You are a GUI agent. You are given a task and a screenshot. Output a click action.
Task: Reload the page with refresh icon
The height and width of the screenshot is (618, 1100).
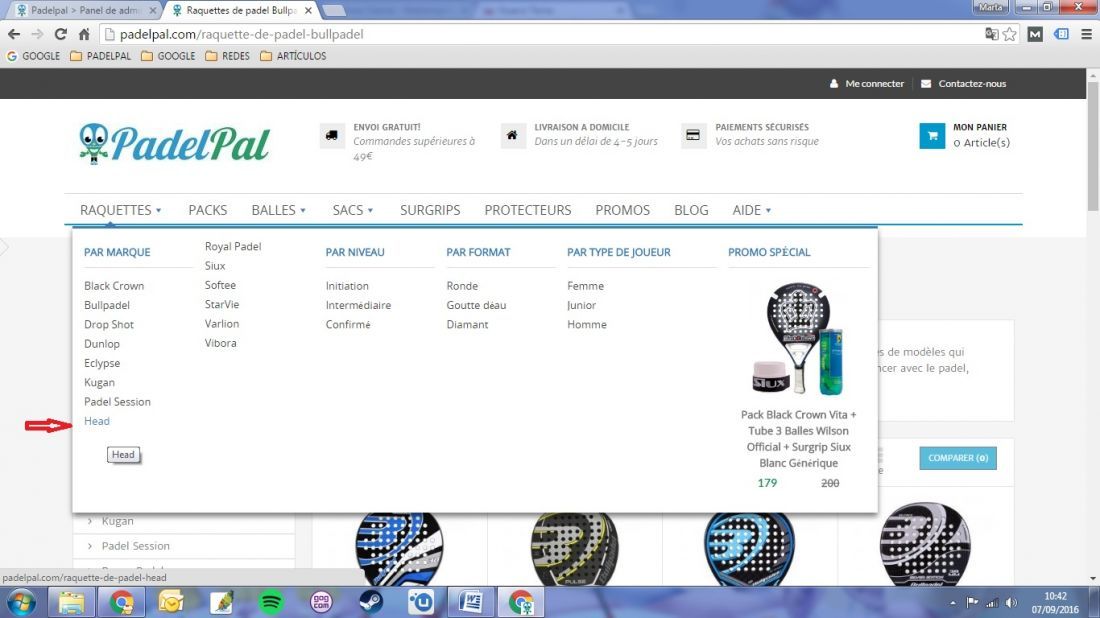(61, 34)
